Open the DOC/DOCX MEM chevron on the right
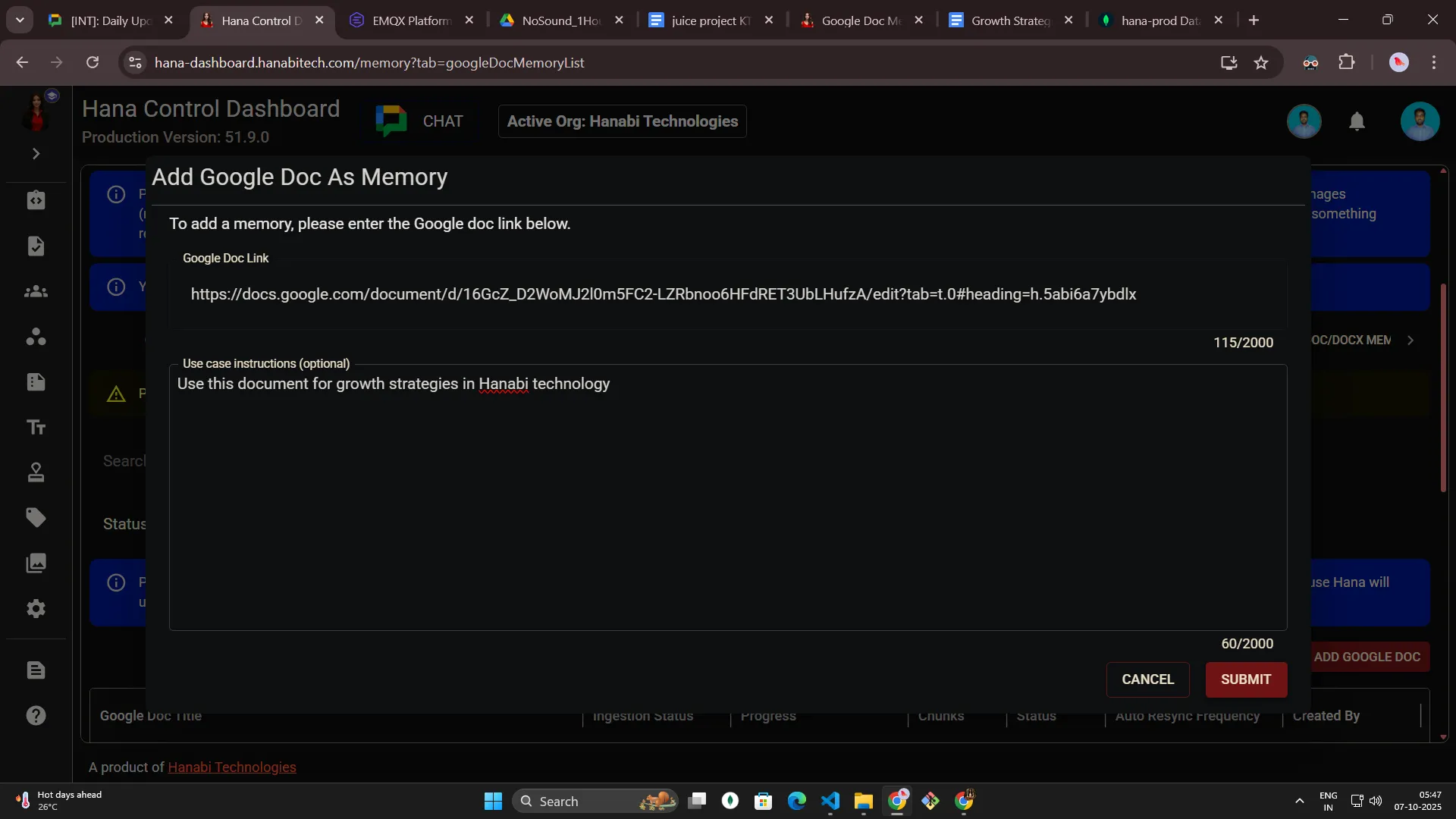The image size is (1456, 819). tap(1412, 340)
